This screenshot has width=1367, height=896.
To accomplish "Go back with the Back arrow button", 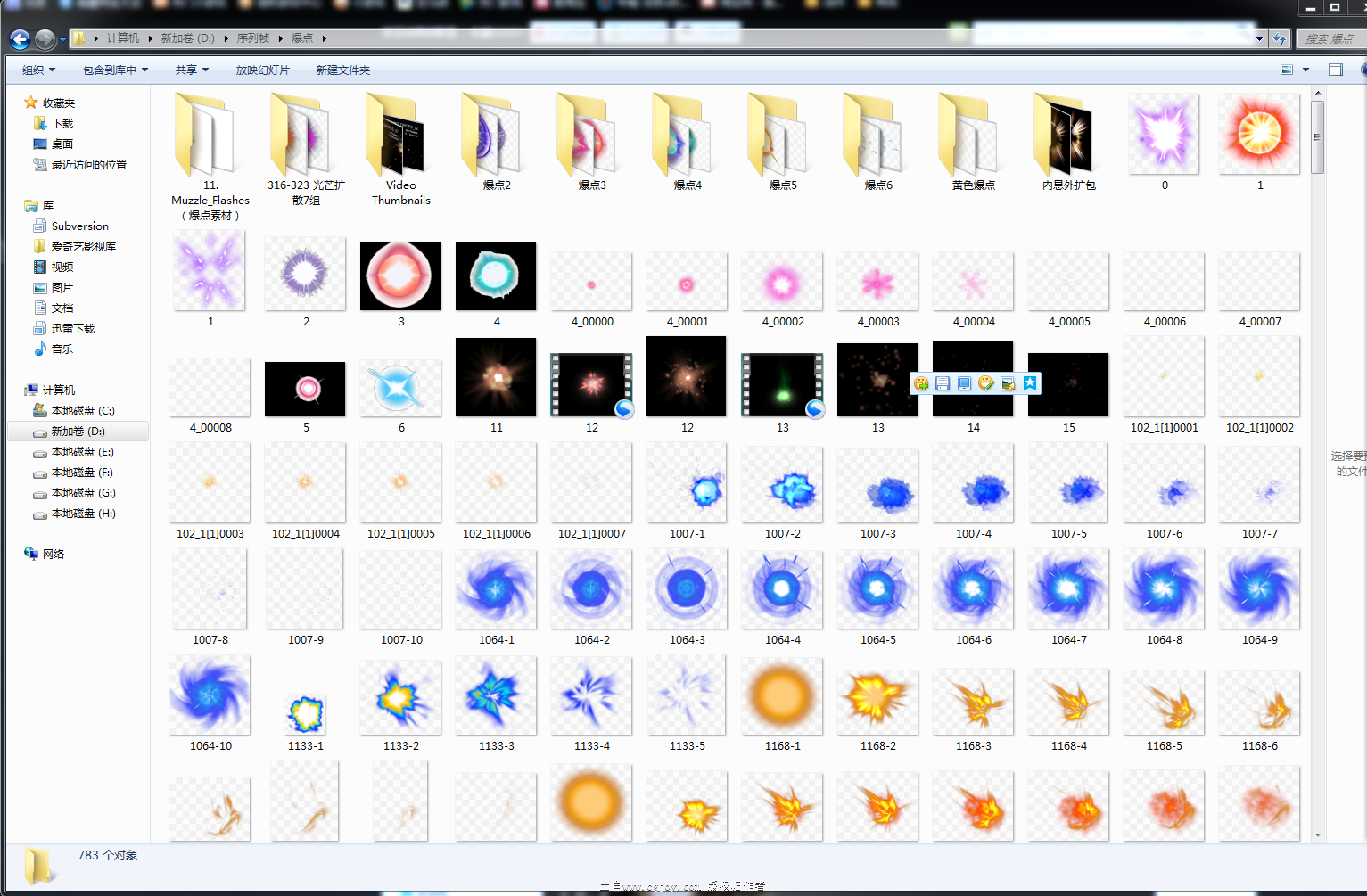I will click(x=20, y=39).
